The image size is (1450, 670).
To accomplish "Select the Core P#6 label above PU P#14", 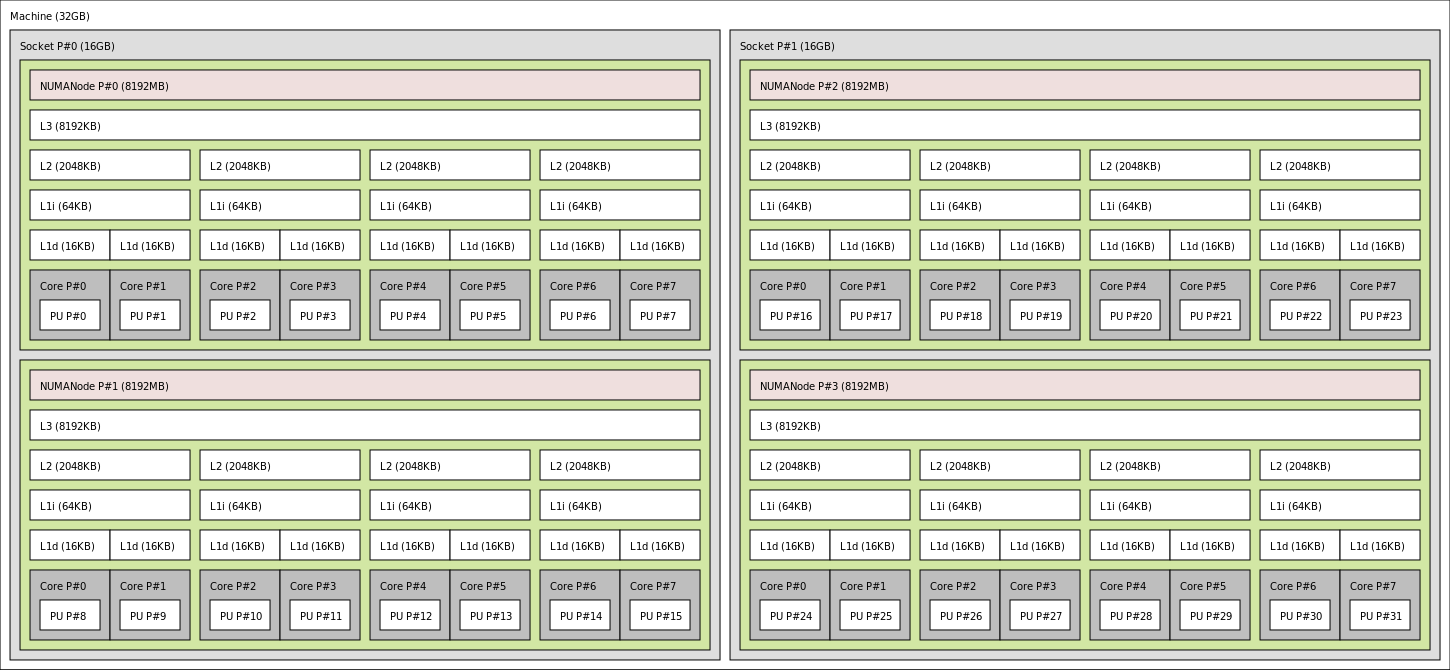I will pyautogui.click(x=573, y=586).
